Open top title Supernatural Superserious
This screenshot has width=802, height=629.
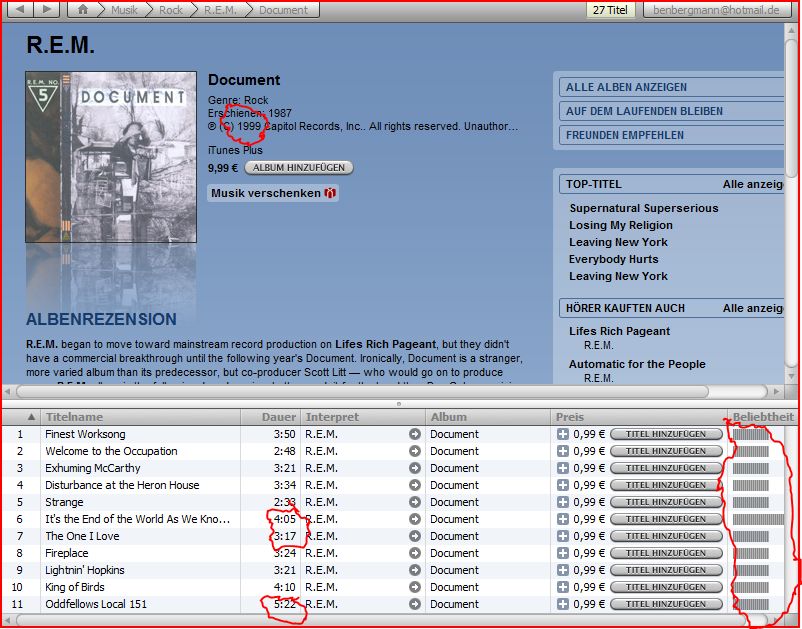644,208
